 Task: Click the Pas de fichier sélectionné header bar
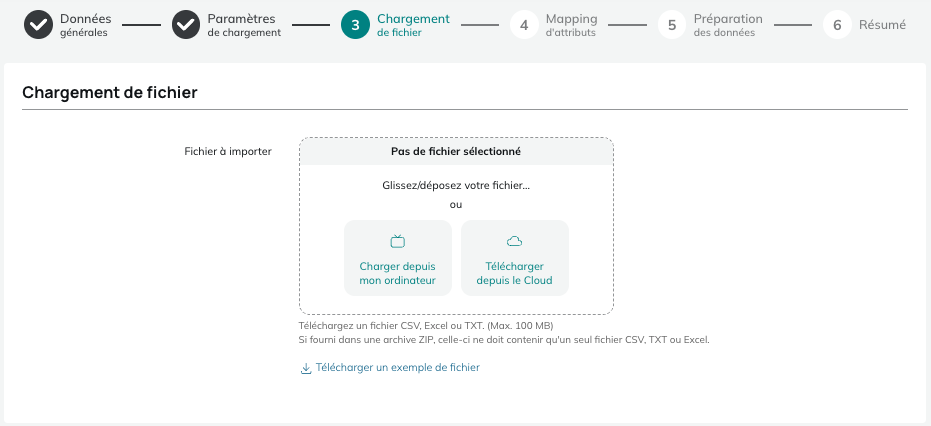pos(456,152)
